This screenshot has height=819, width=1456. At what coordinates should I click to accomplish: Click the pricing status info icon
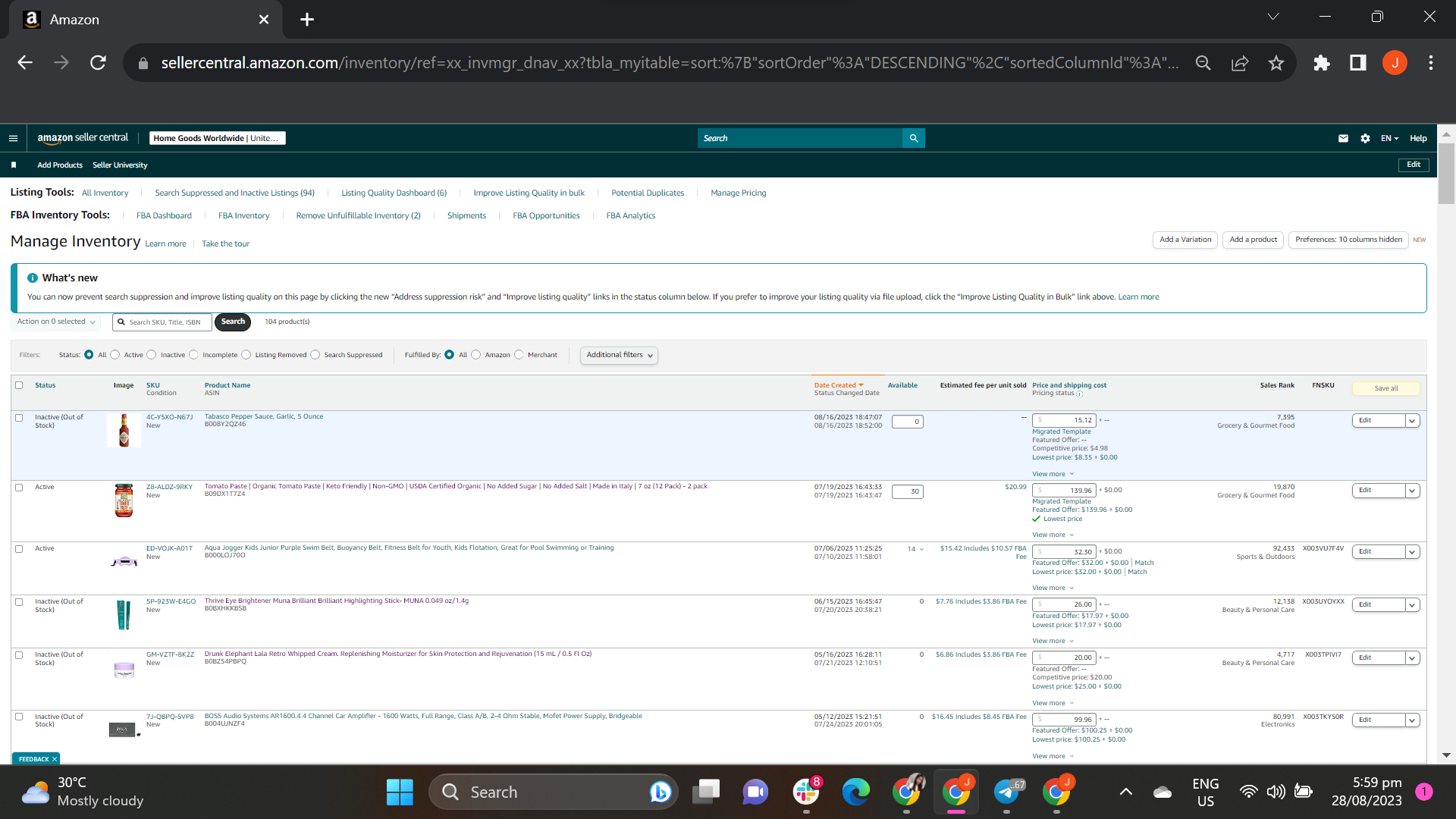pyautogui.click(x=1079, y=394)
